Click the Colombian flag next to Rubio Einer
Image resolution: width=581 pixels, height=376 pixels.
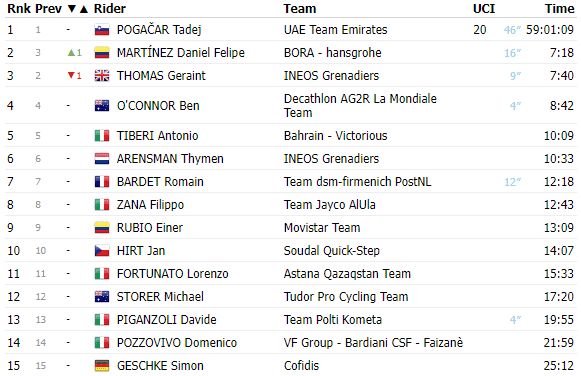pyautogui.click(x=102, y=228)
